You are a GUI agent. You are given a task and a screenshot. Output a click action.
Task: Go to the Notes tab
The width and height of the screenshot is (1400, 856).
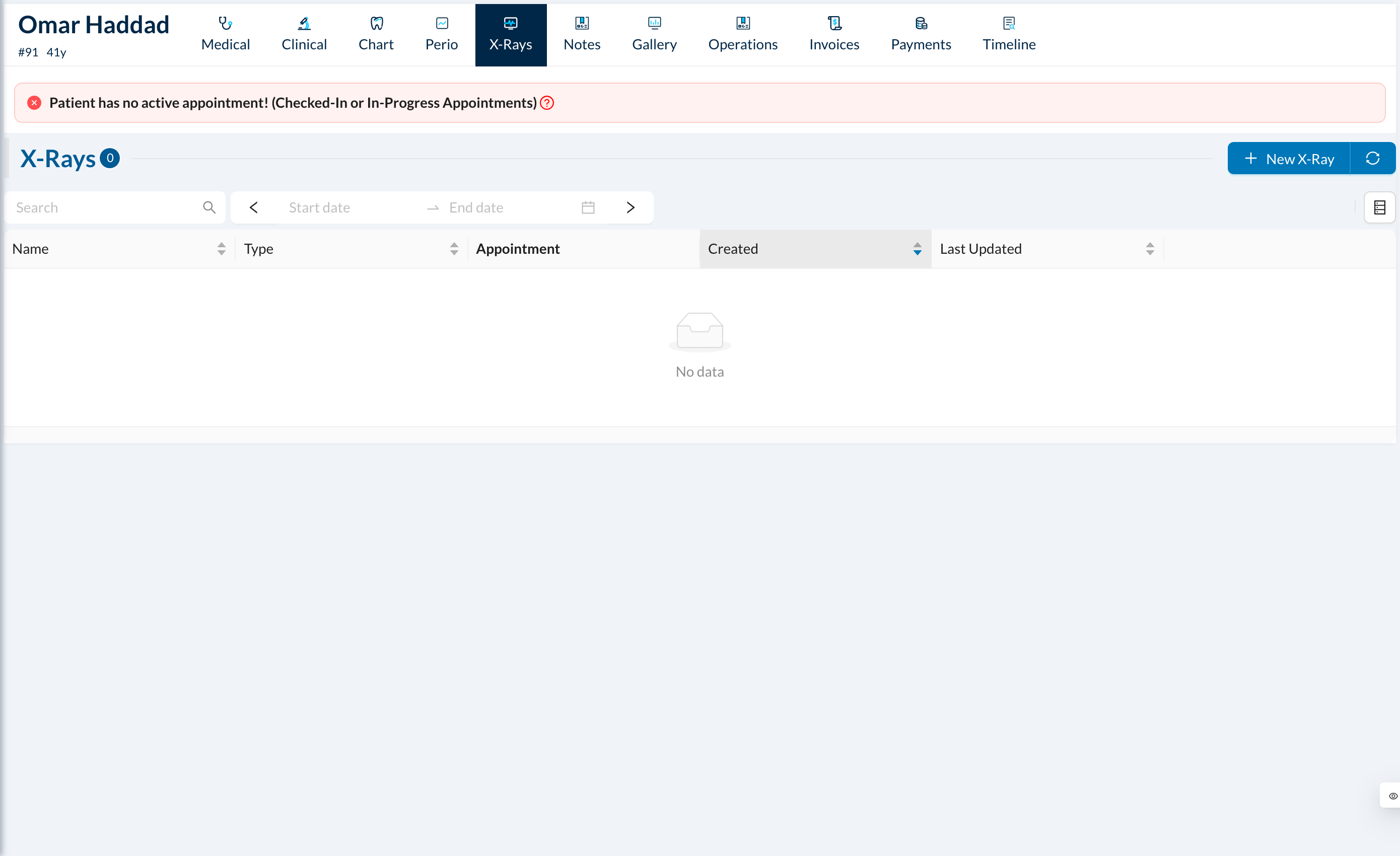tap(582, 35)
